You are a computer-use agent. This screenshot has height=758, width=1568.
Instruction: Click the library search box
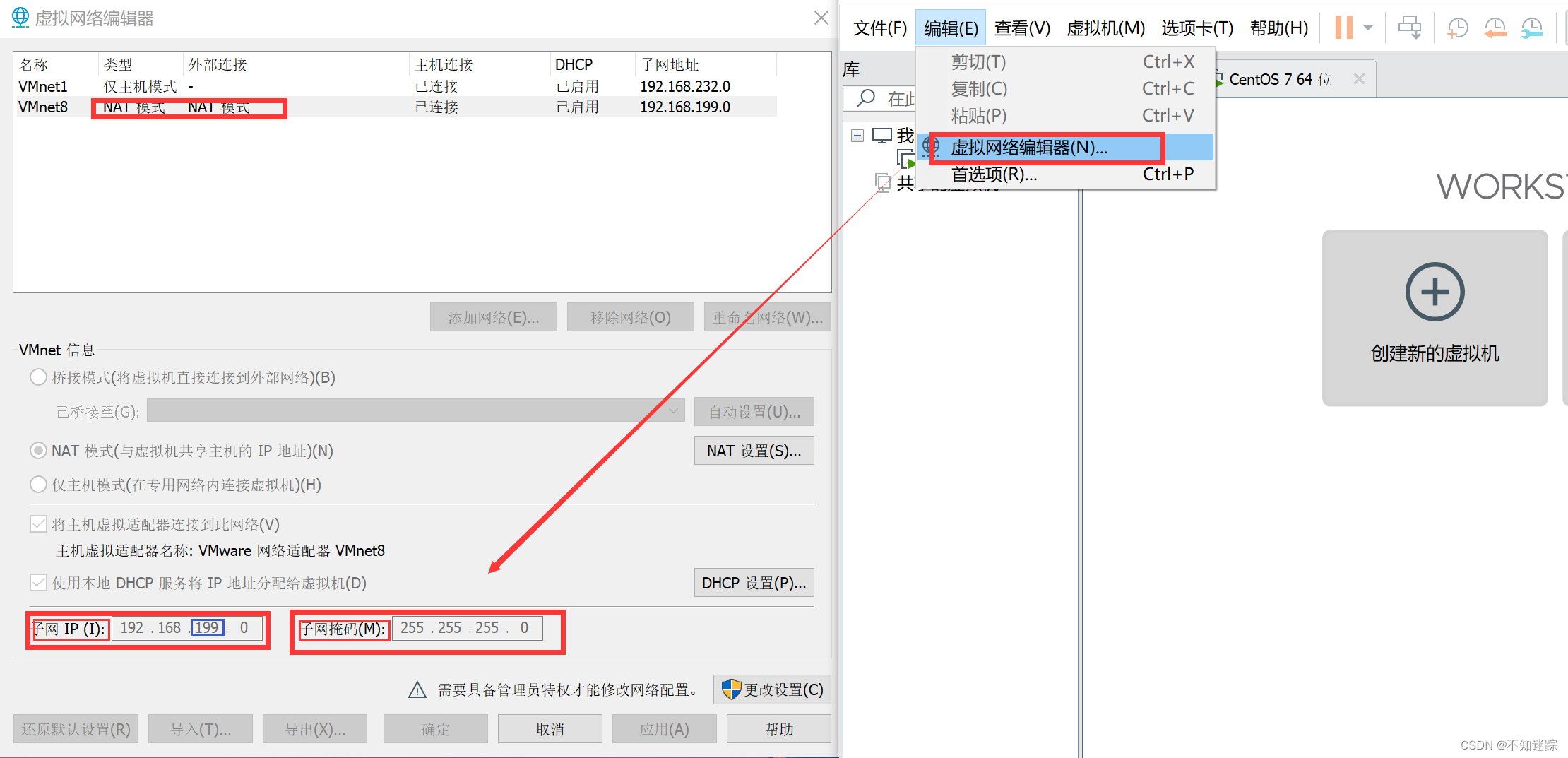880,98
